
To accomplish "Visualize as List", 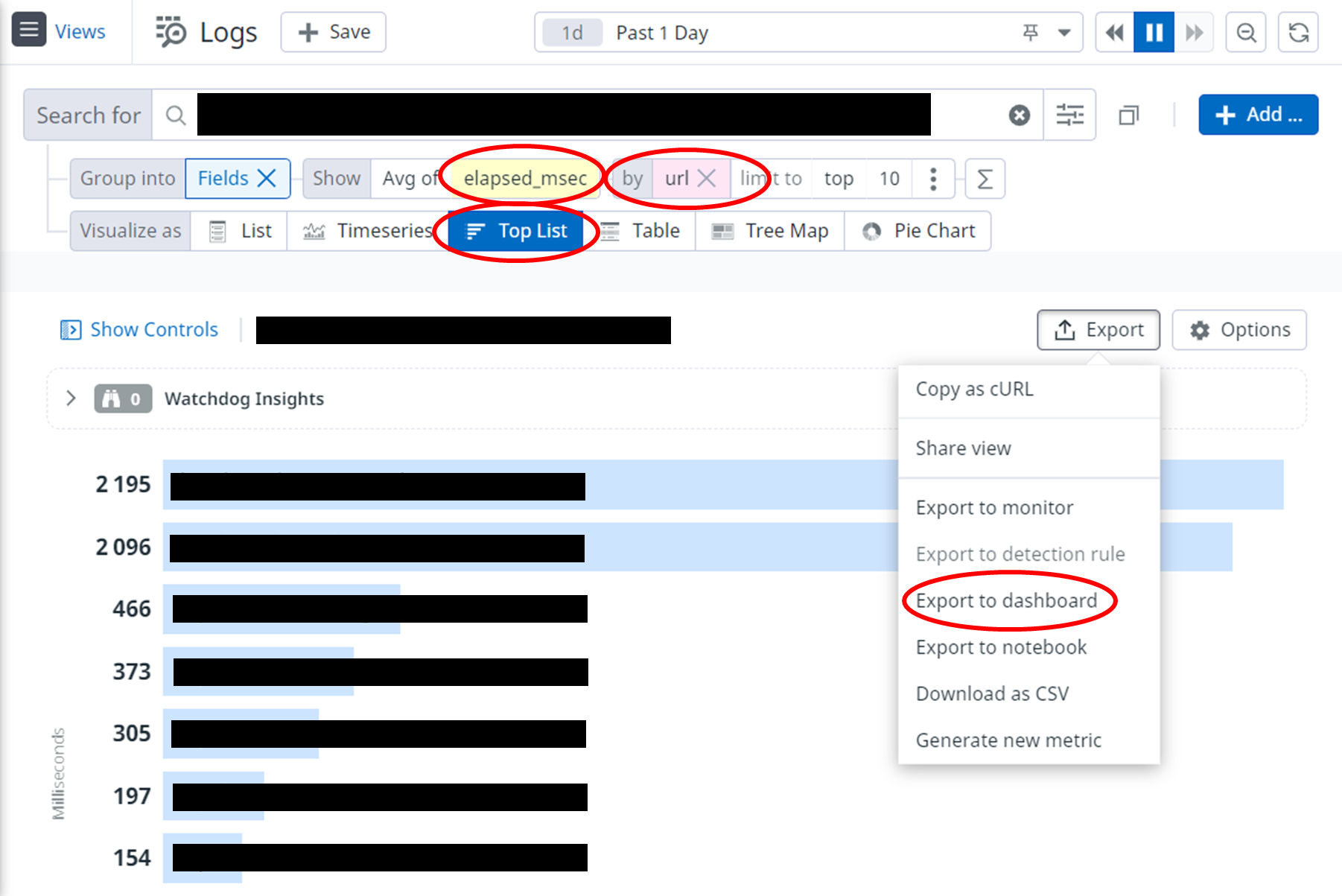I will [x=239, y=231].
